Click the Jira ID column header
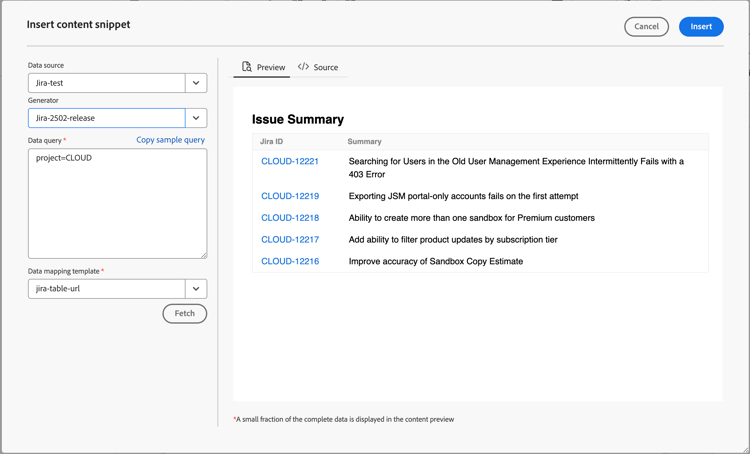Image resolution: width=750 pixels, height=454 pixels. pos(271,142)
